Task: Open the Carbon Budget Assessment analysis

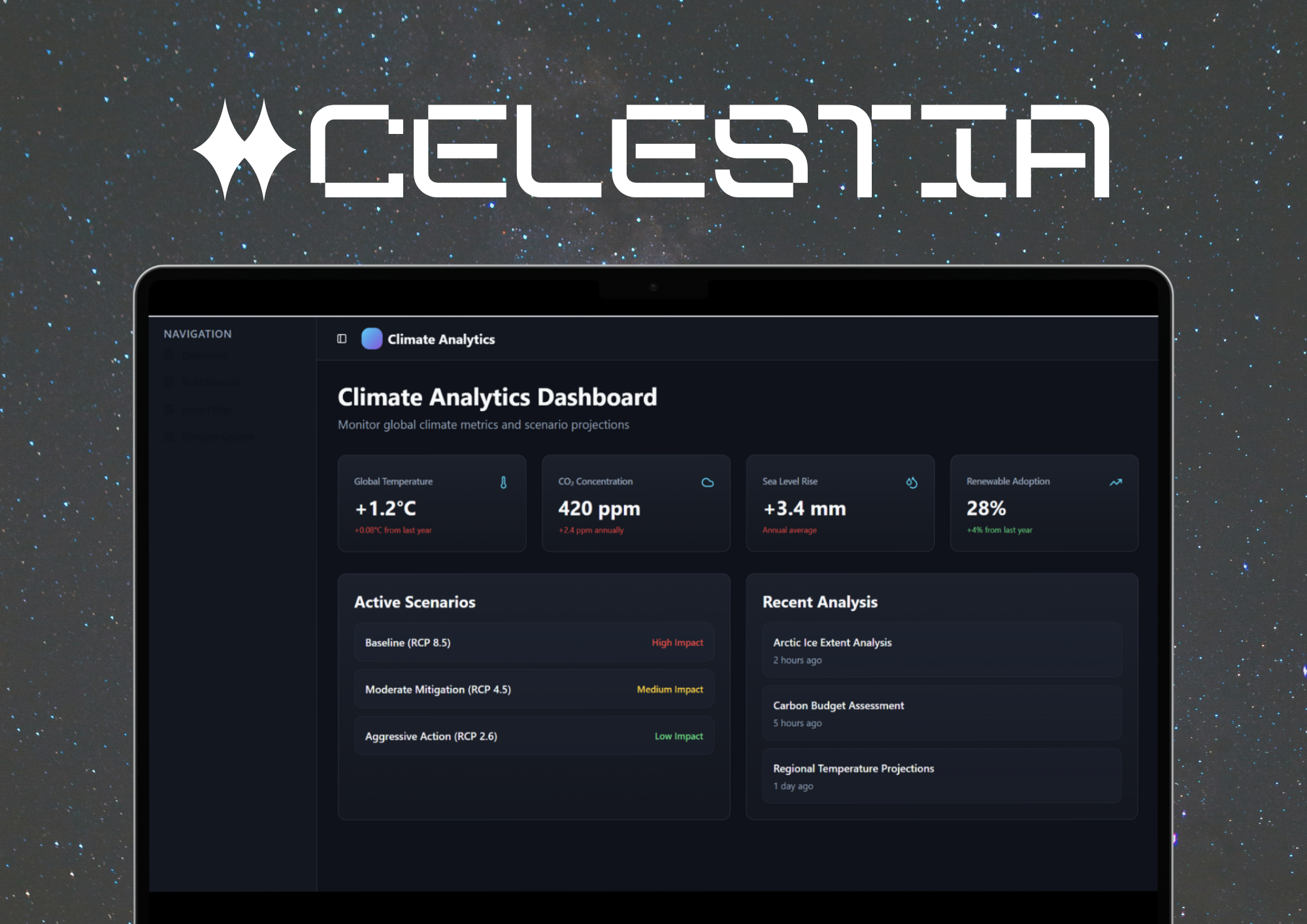Action: [941, 713]
